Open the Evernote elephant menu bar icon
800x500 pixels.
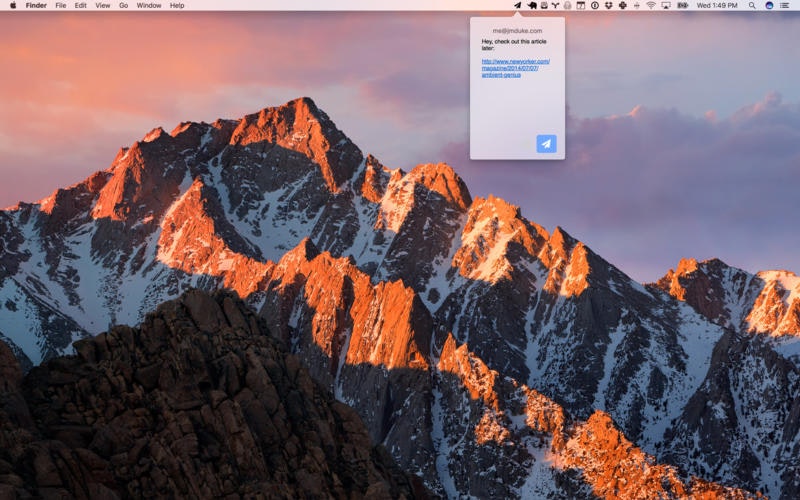click(532, 5)
